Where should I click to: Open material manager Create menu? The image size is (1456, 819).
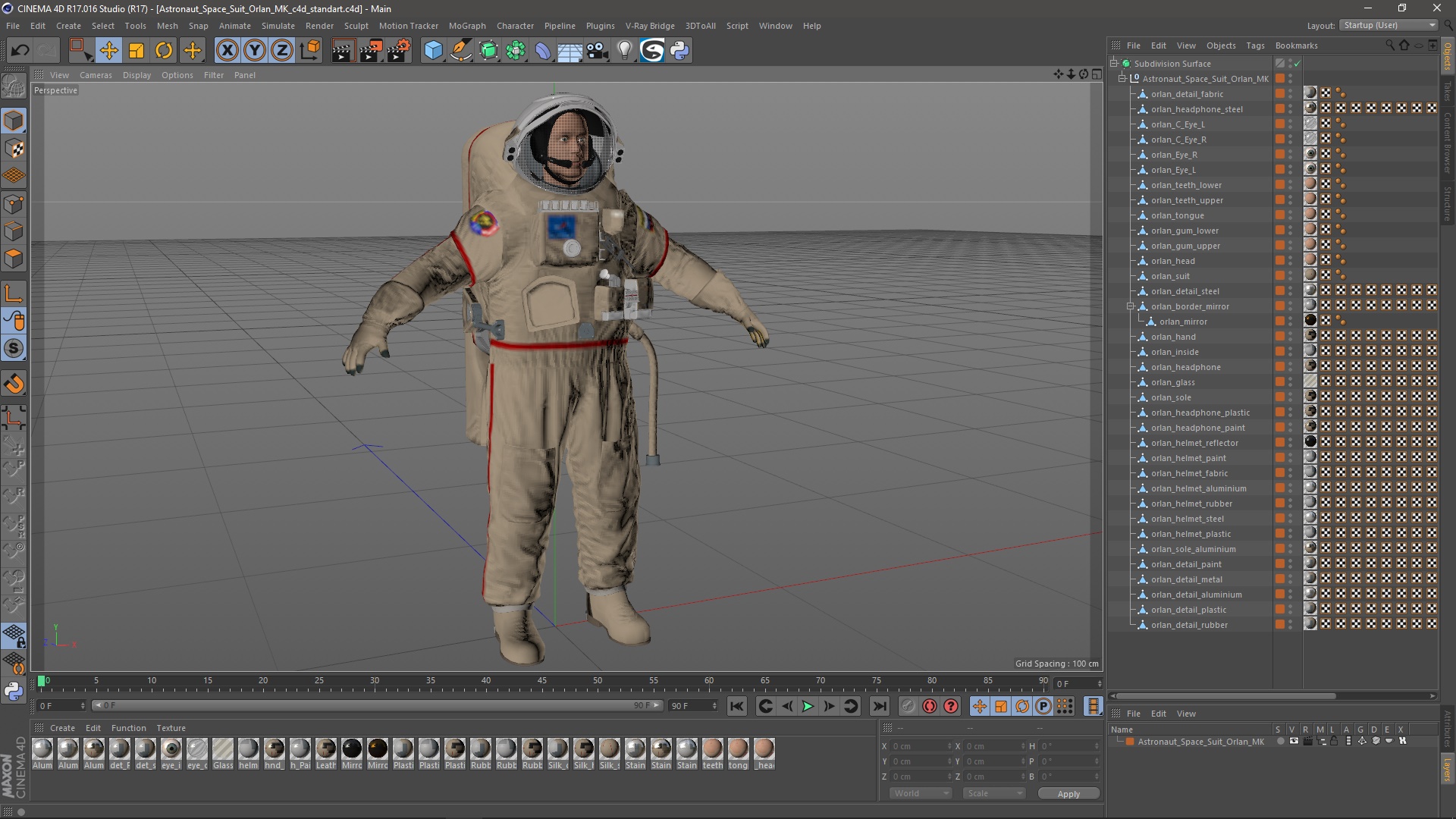(x=62, y=728)
